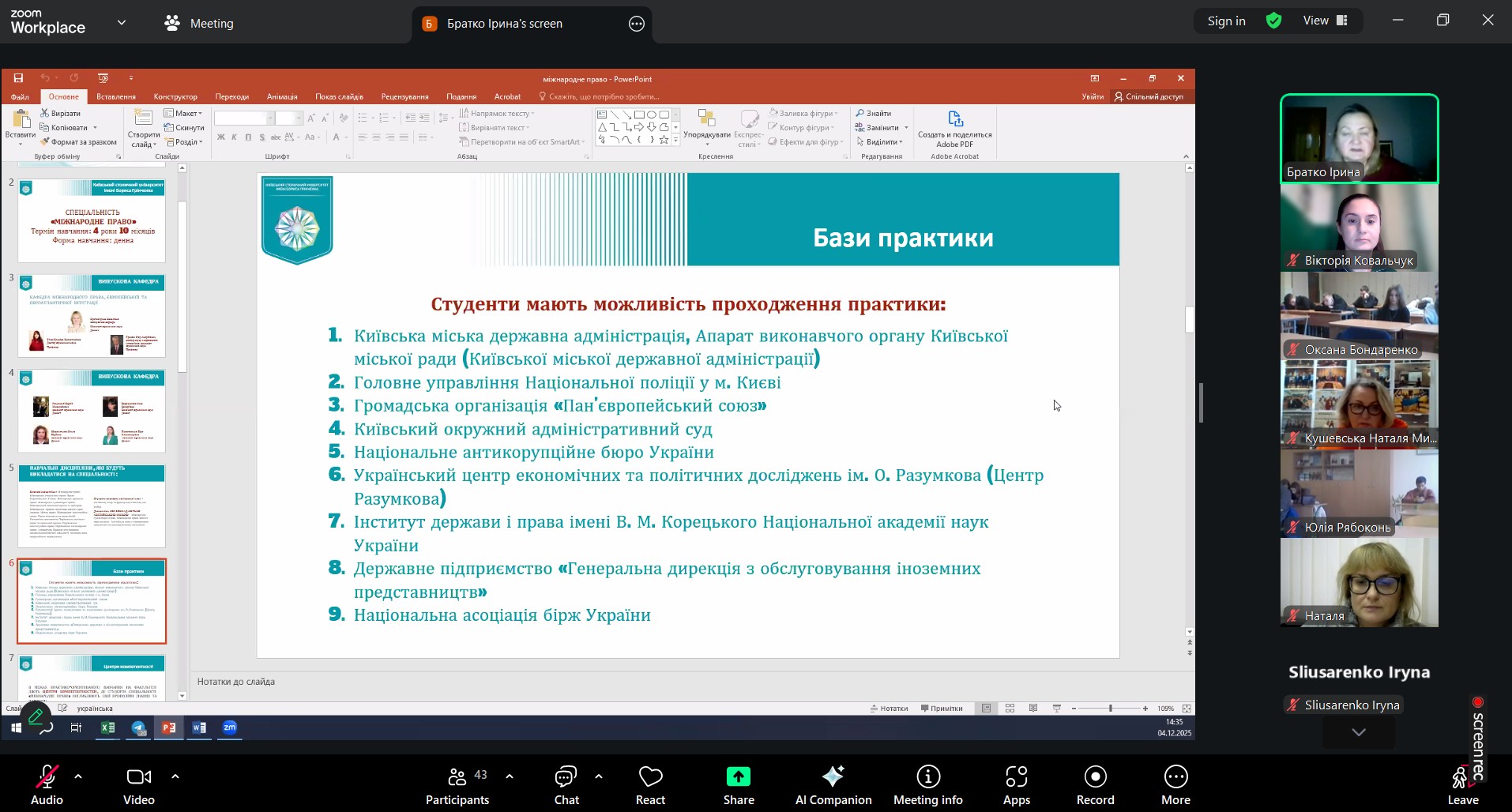Unmute microphone with Audio button
Viewport: 1512px width, 812px height.
47,785
